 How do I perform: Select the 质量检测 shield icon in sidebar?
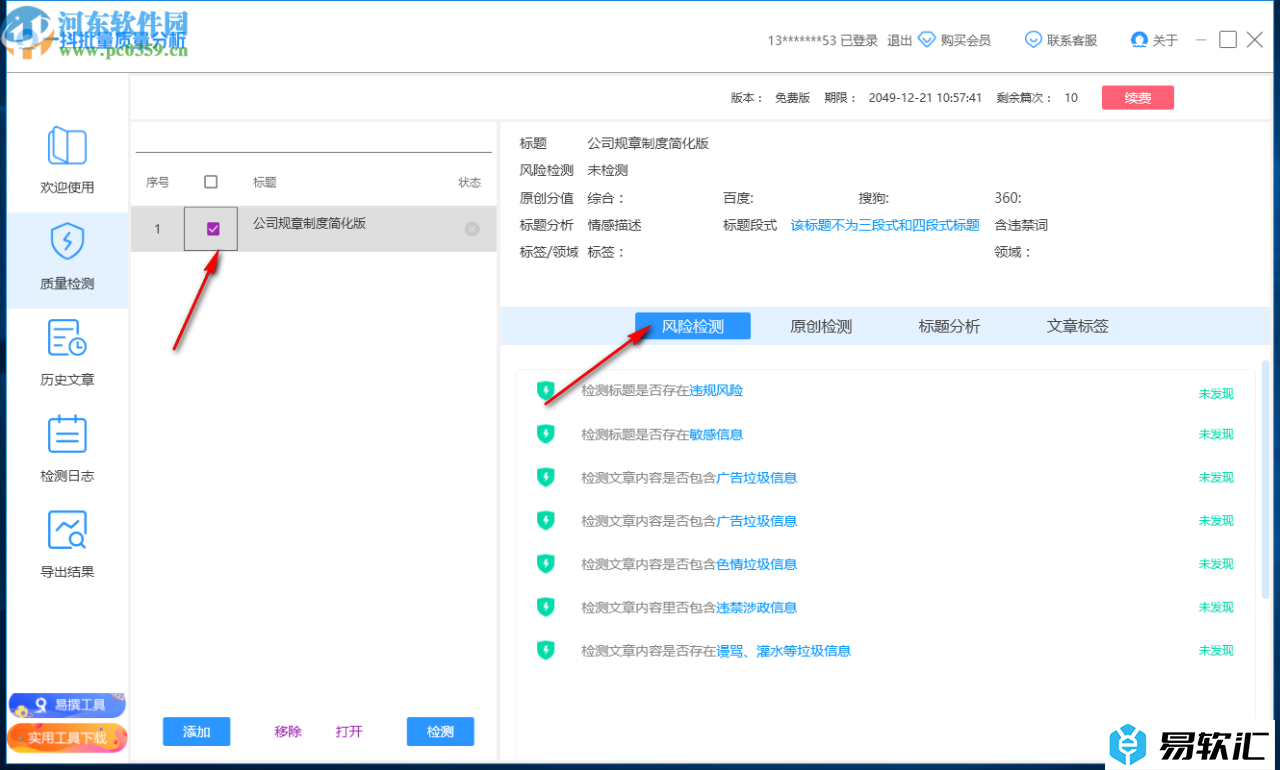pos(67,242)
